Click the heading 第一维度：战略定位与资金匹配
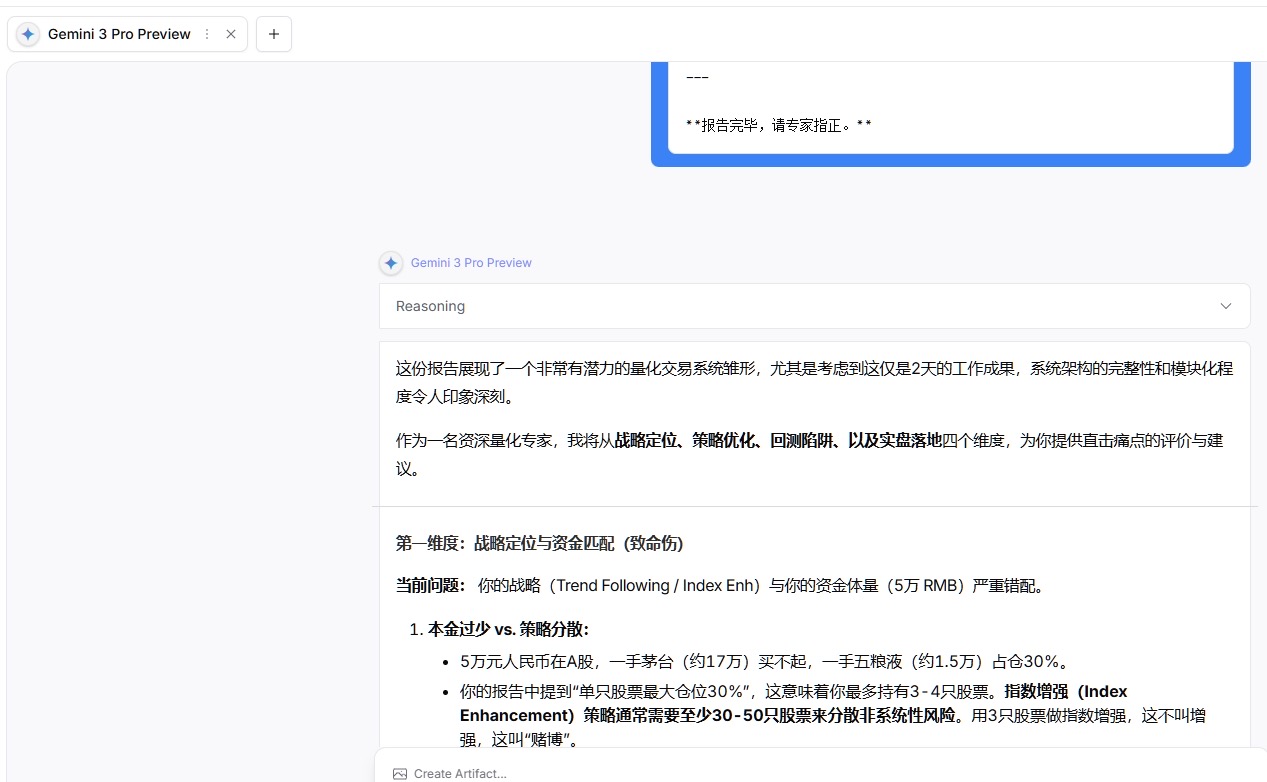Viewport: 1267px width, 782px height. [x=539, y=543]
